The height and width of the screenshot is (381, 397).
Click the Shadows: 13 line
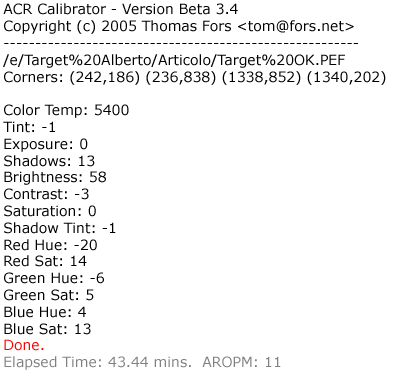[49, 161]
